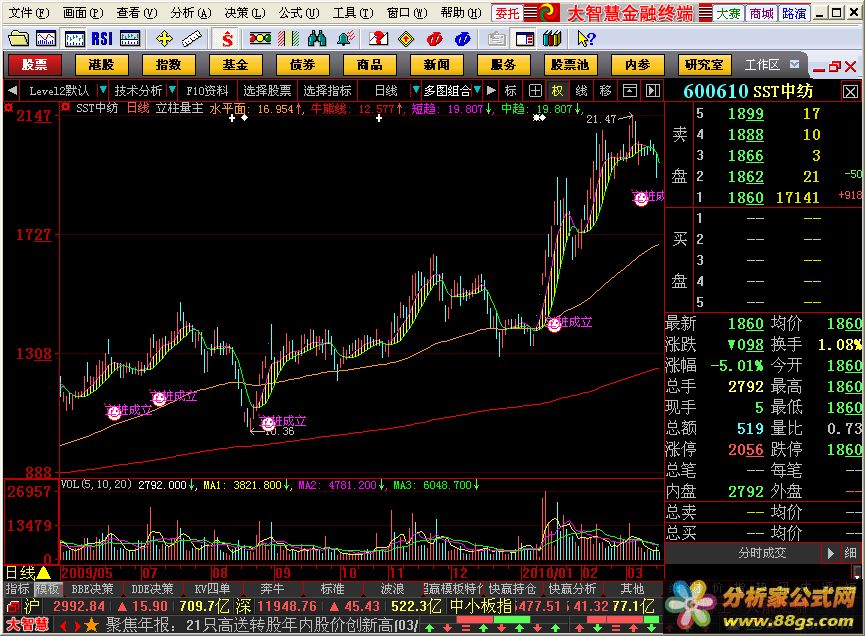Click the skip-to-end bar icon
Viewport: 865px width, 636px height.
pos(653,90)
